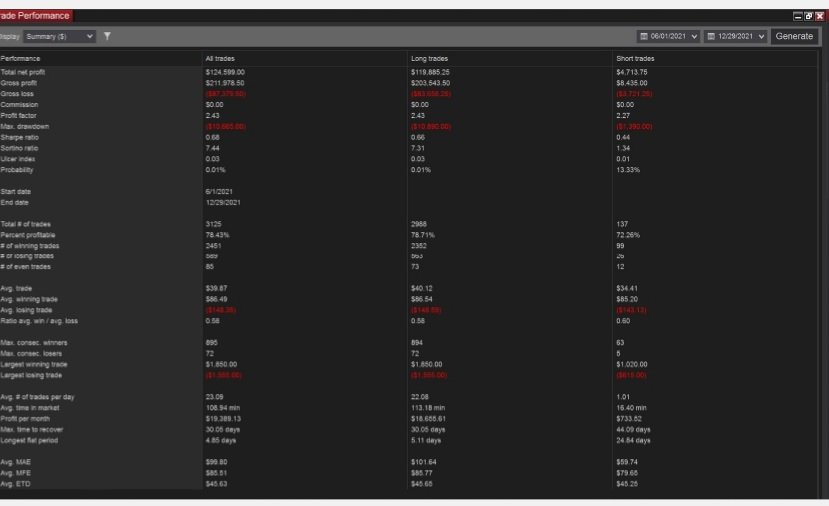The width and height of the screenshot is (829, 506).
Task: Click the Performance column header
Action: 20,59
